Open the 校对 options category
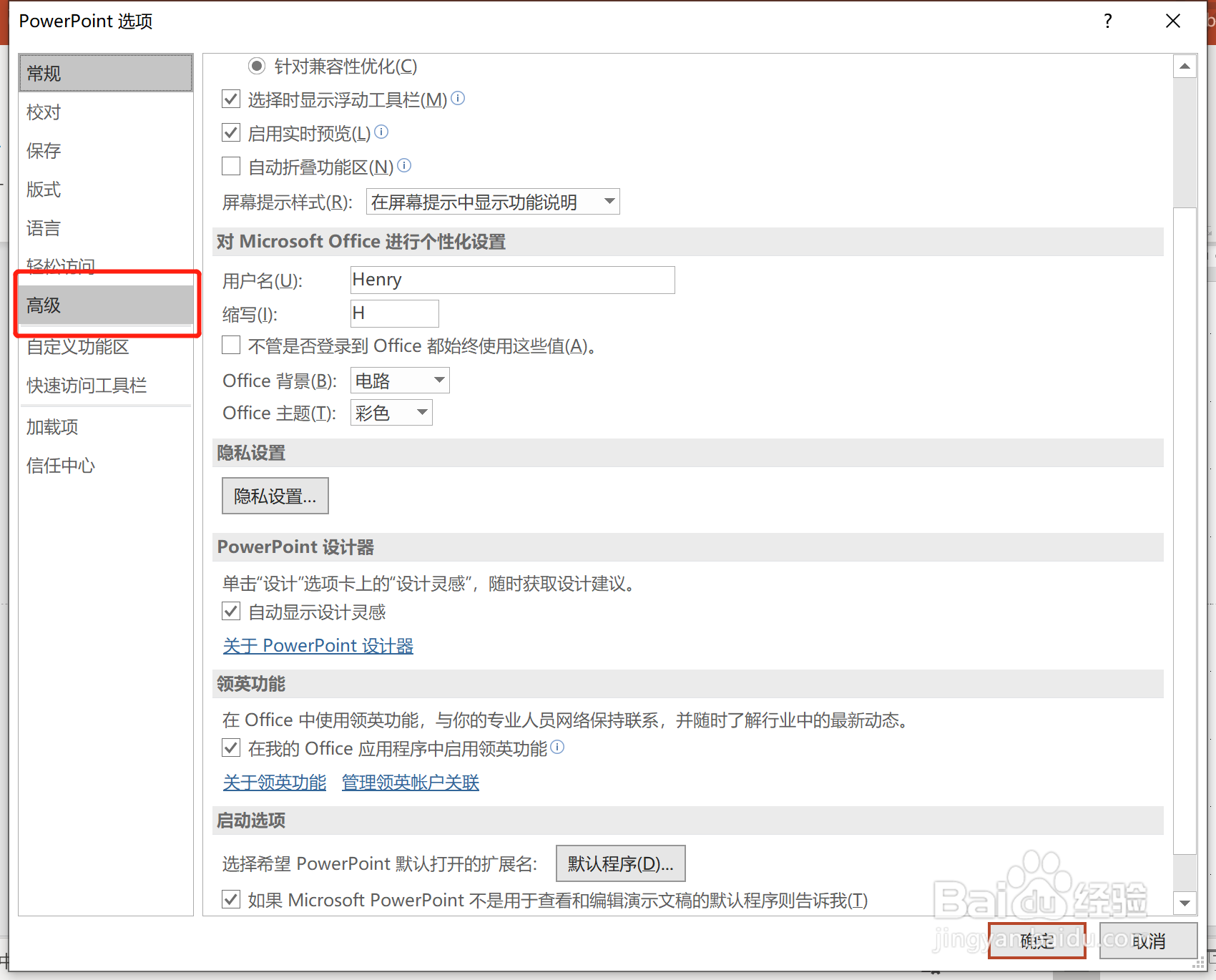The height and width of the screenshot is (980, 1216). click(106, 112)
